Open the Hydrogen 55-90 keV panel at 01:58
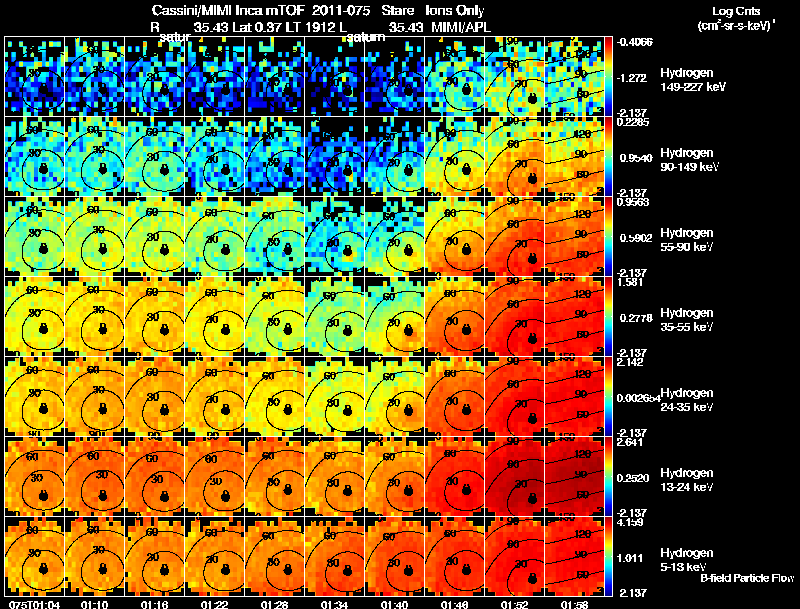 [574, 237]
